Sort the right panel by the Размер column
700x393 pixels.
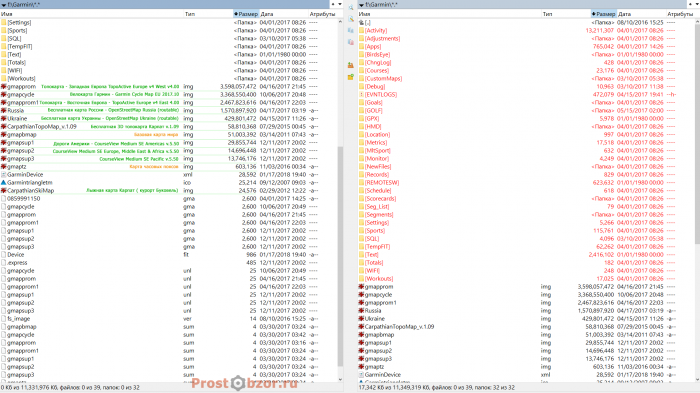pos(604,14)
